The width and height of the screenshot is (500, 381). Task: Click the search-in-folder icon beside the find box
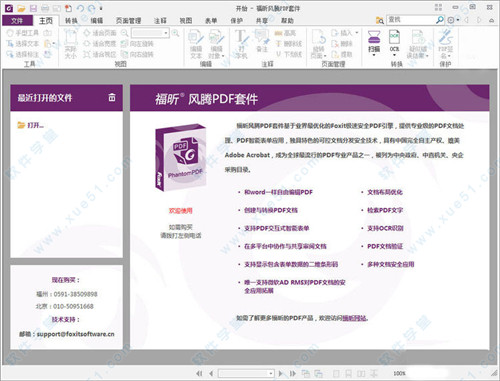(x=380, y=20)
